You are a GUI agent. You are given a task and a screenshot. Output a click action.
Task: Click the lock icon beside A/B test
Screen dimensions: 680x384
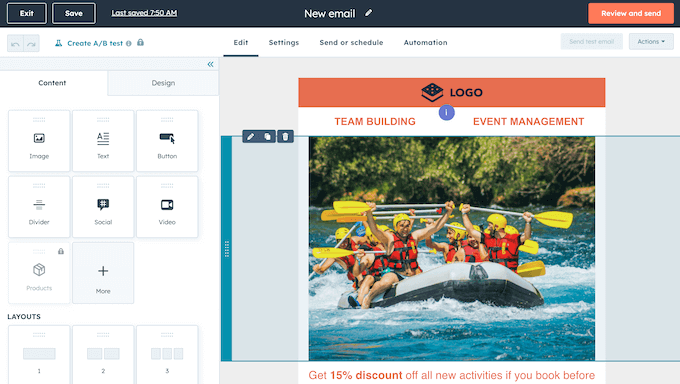click(x=141, y=43)
